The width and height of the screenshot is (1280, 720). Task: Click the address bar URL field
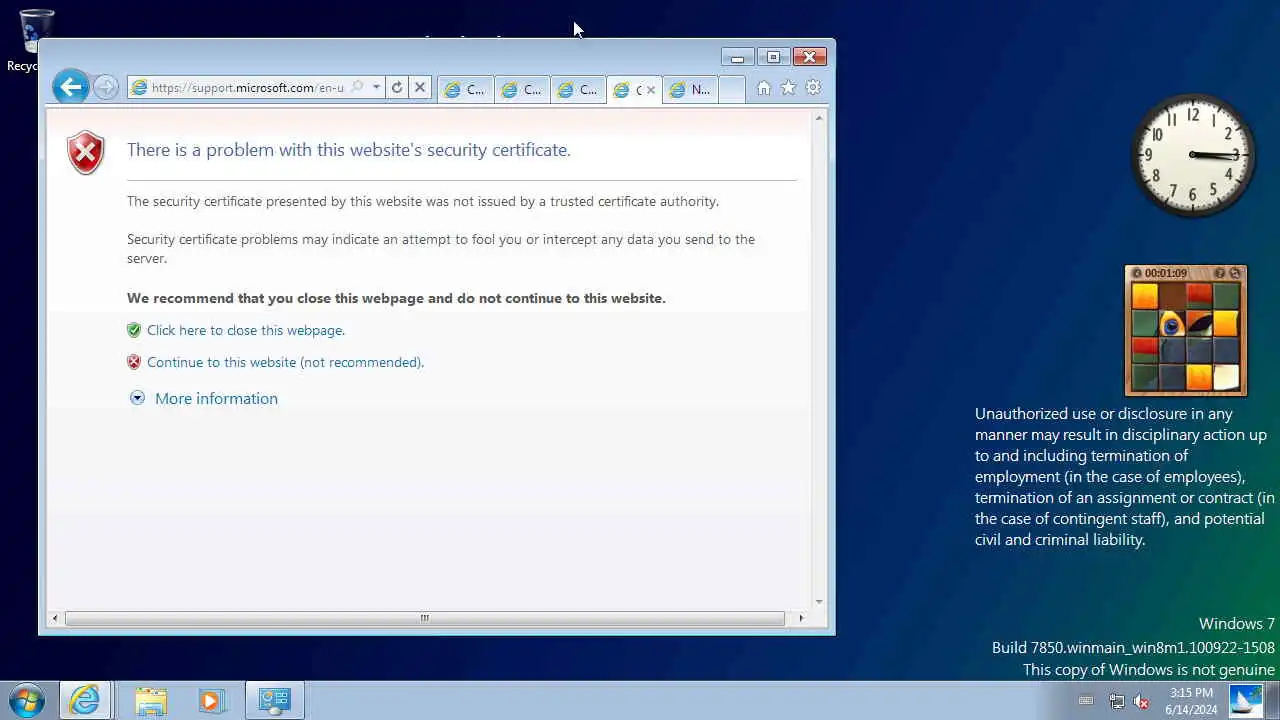coord(247,88)
